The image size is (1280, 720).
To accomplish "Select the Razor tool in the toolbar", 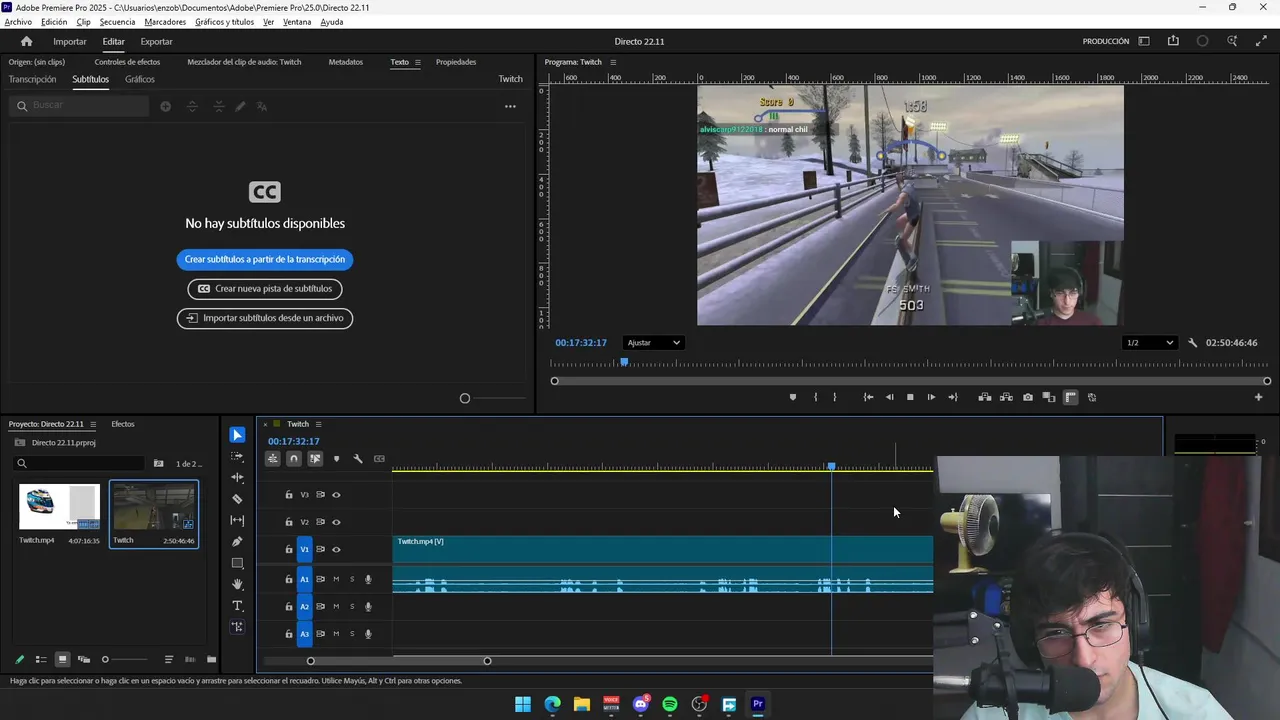I will (237, 499).
